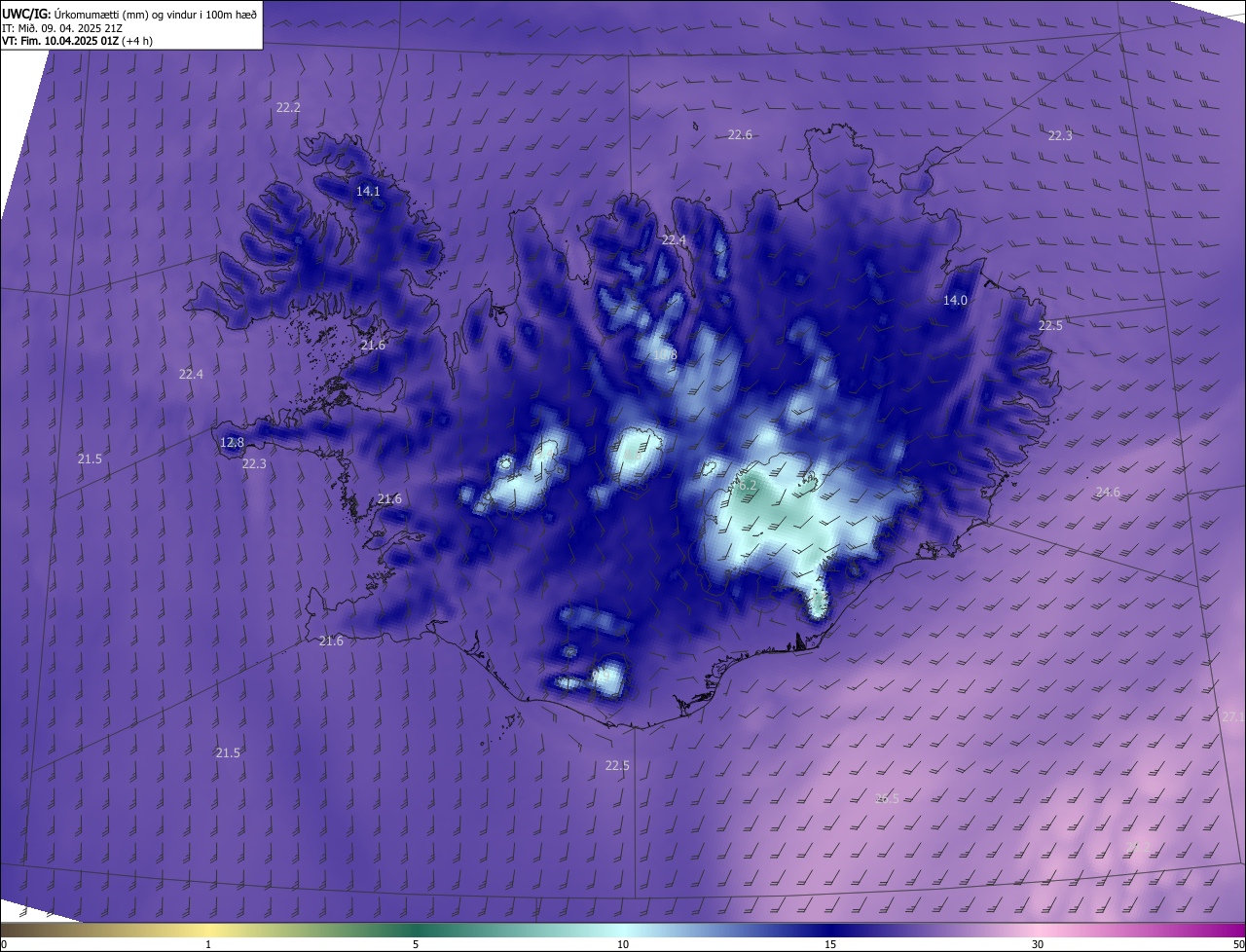Click the '(+4 h)' forecast offset text
The width and height of the screenshot is (1246, 952).
tap(137, 41)
